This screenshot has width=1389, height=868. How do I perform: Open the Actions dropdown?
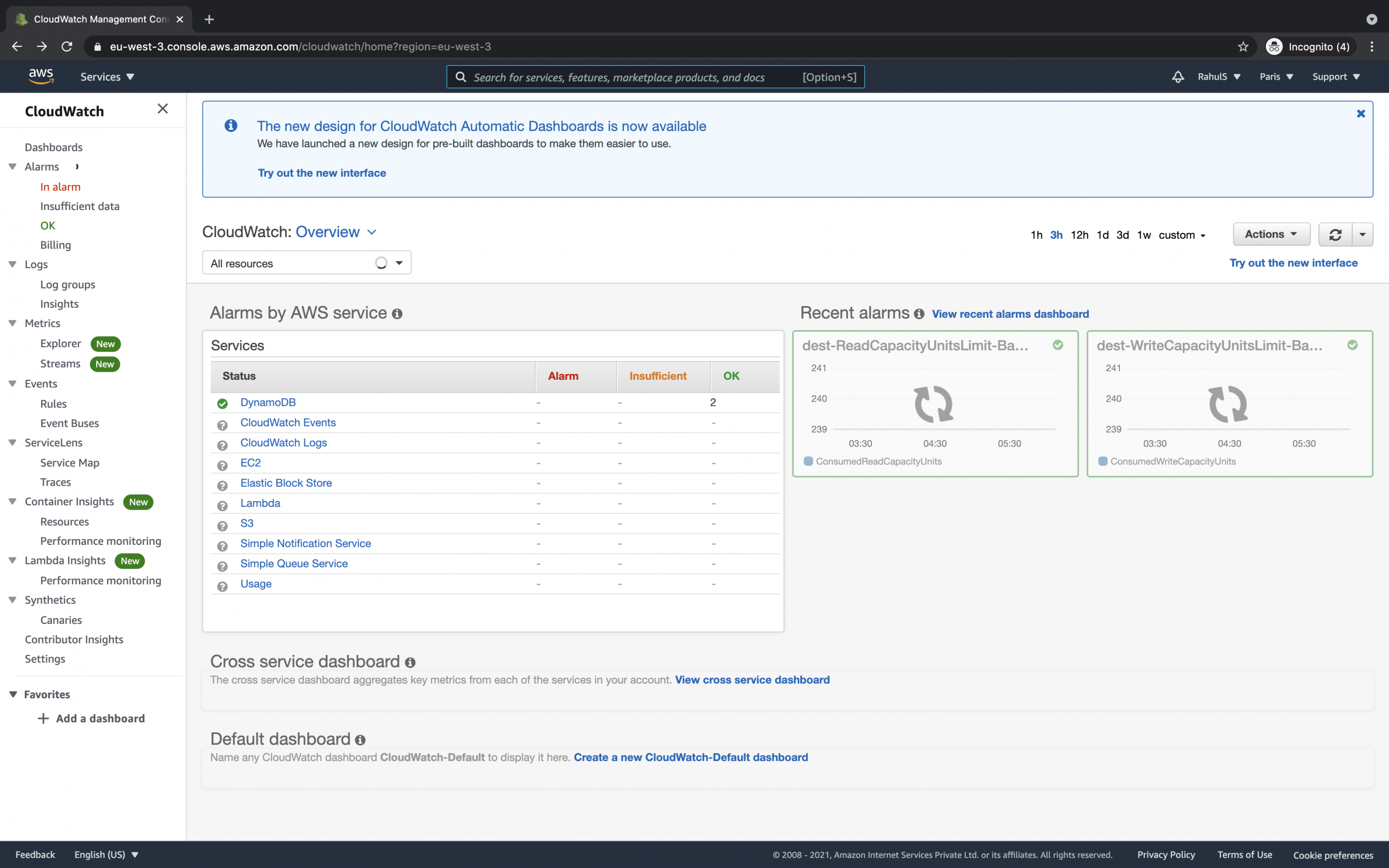coord(1271,233)
